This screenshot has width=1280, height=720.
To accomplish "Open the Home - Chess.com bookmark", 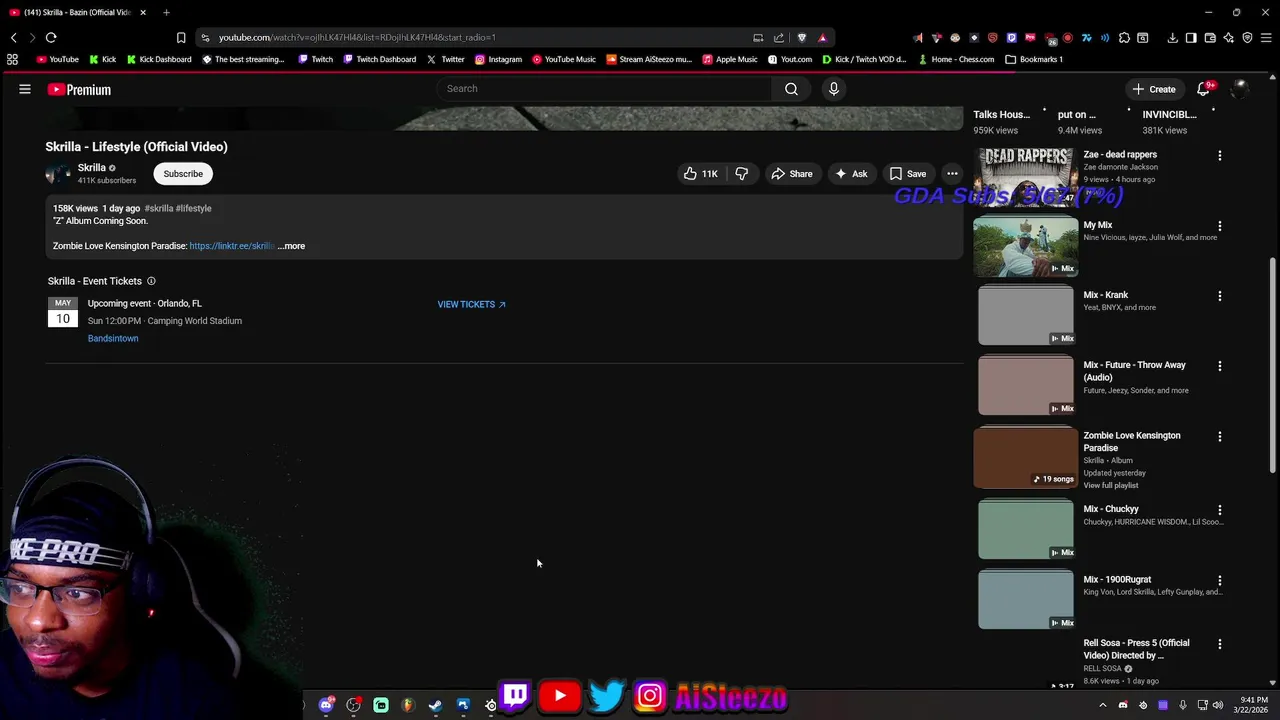I will (955, 59).
